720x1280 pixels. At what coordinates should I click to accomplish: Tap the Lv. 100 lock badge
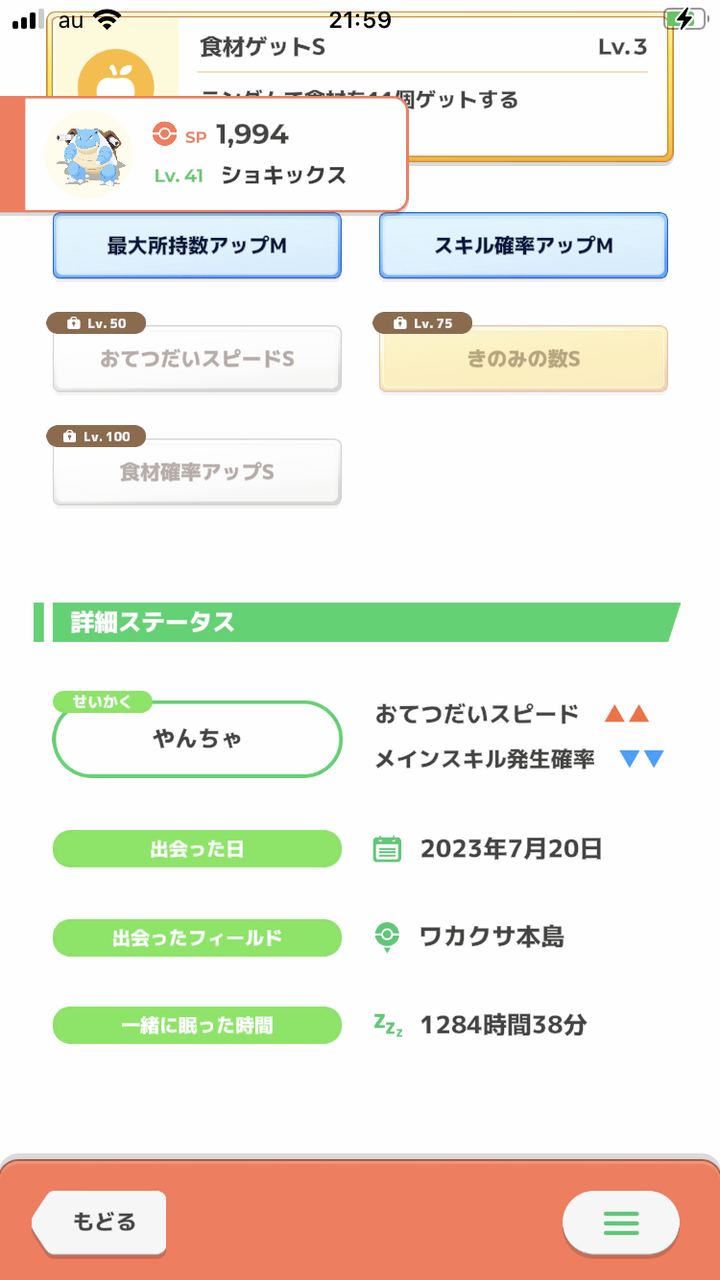point(96,436)
